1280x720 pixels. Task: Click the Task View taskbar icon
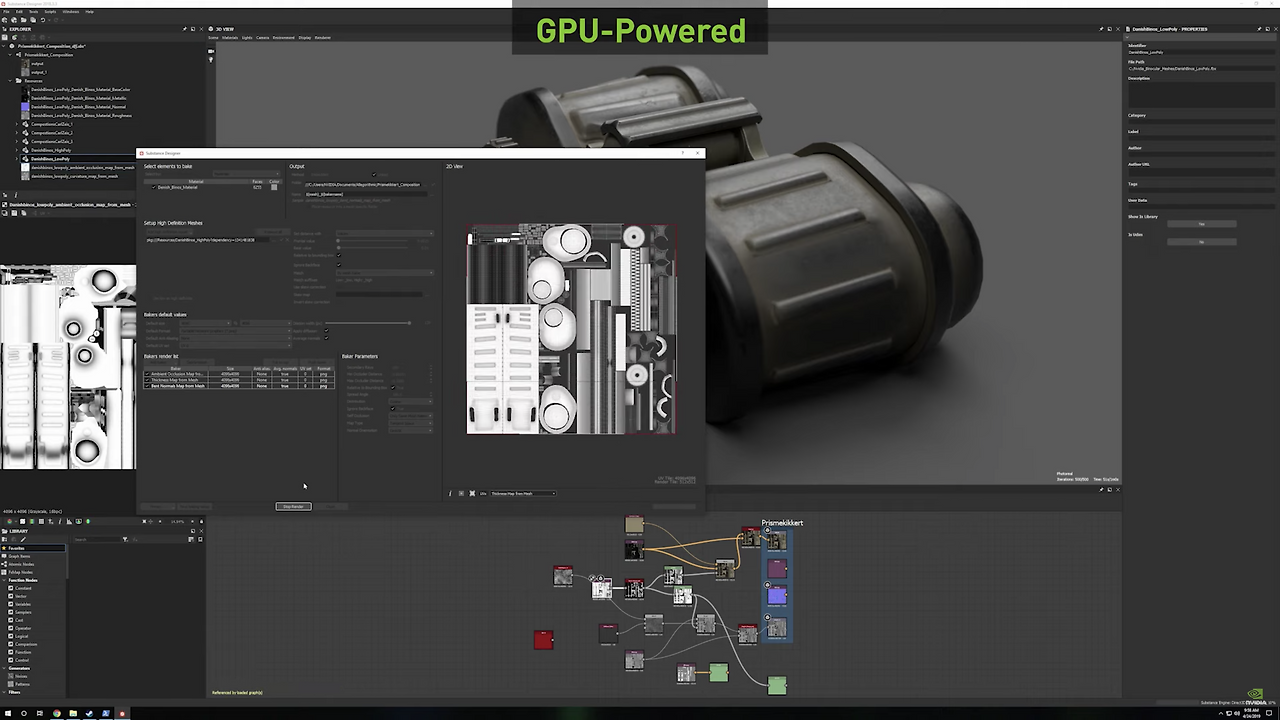click(x=39, y=713)
